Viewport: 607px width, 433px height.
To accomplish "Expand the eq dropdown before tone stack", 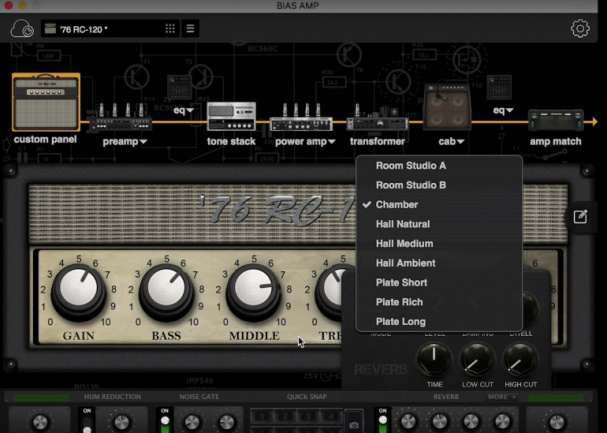I will pos(190,111).
